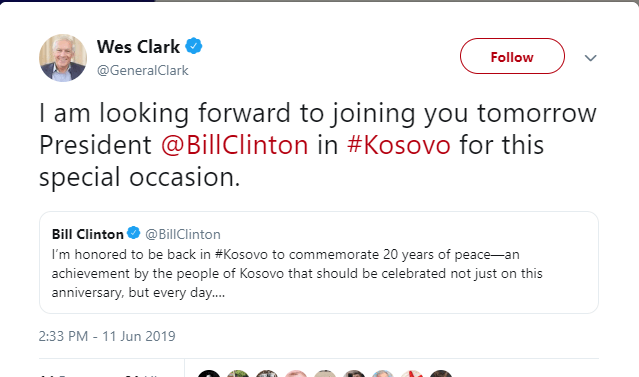Open the Wes Clark display name link
This screenshot has height=377, width=639.
pyautogui.click(x=138, y=47)
